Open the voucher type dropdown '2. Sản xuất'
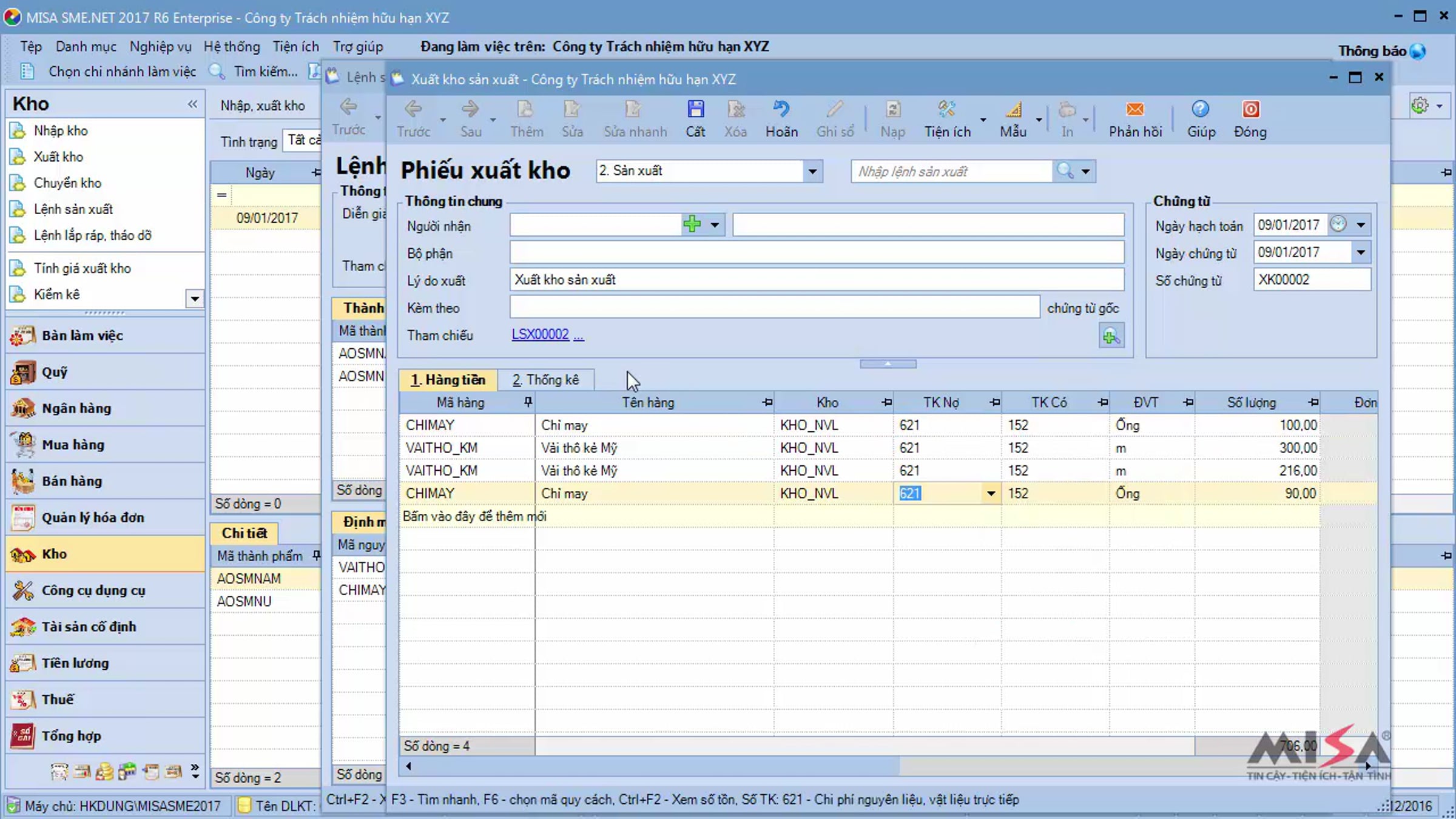1456x819 pixels. coord(812,171)
